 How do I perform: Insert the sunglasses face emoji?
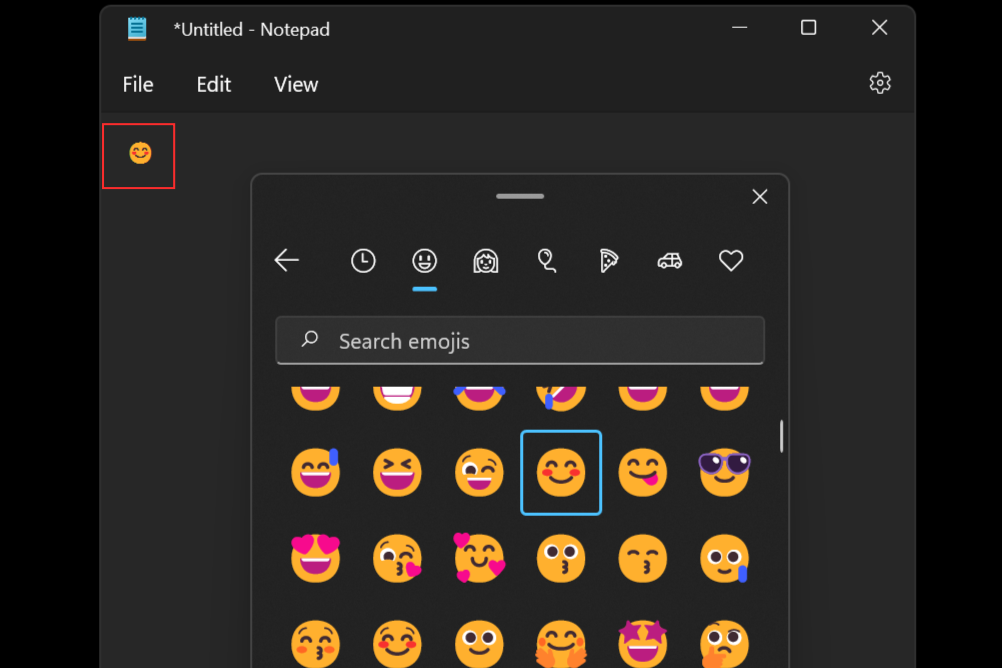pos(724,472)
